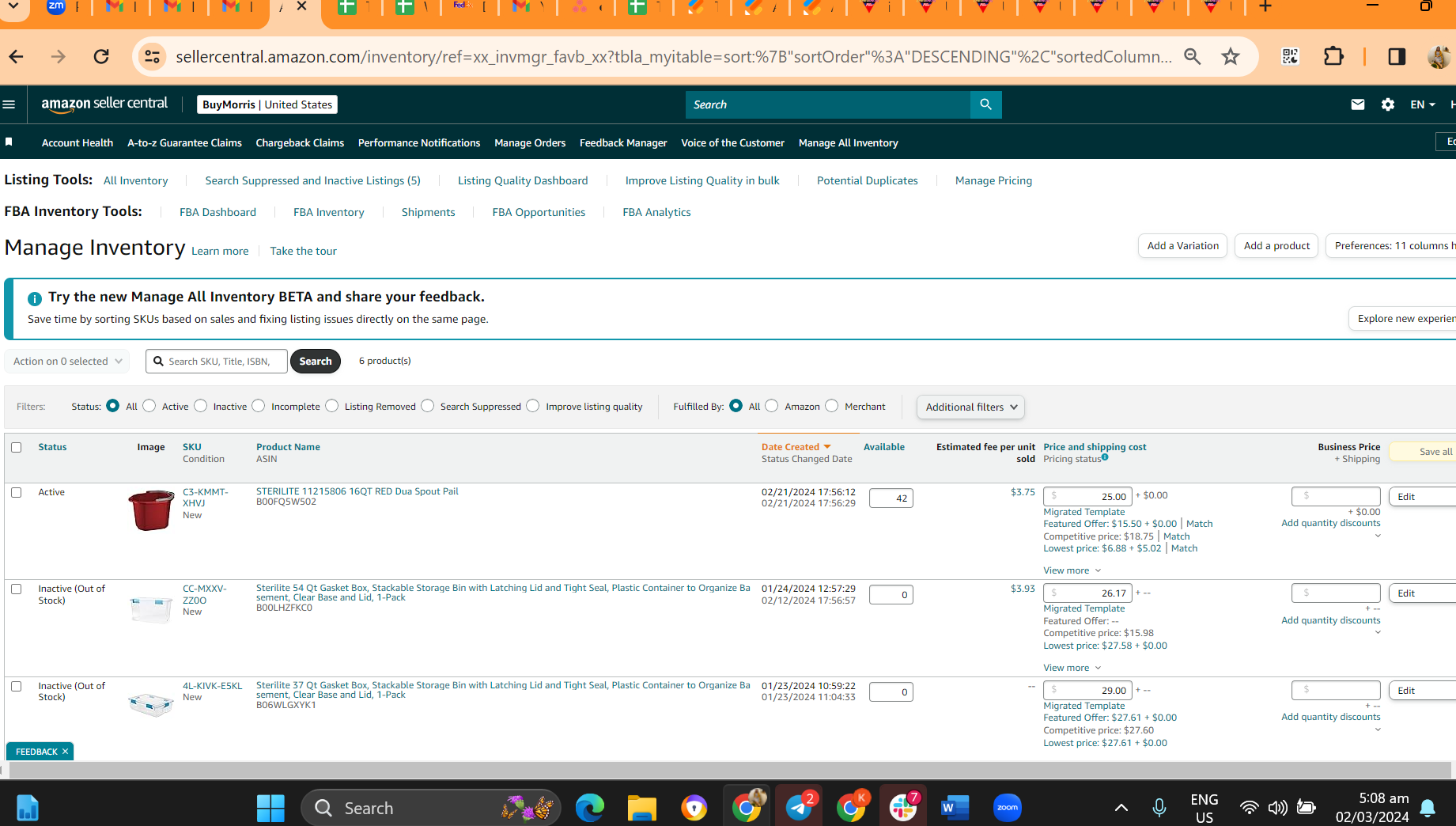1456x826 pixels.
Task: Select the Inactive status radio button
Action: tap(201, 406)
